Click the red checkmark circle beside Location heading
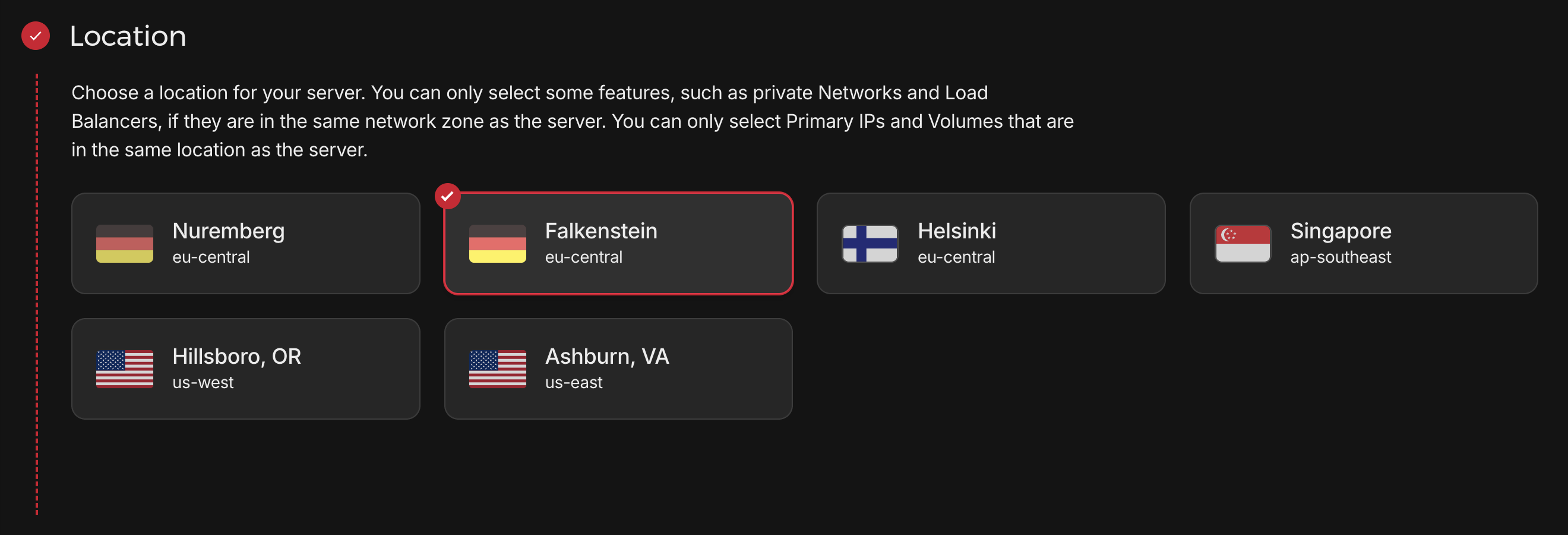1568x535 pixels. [x=35, y=36]
